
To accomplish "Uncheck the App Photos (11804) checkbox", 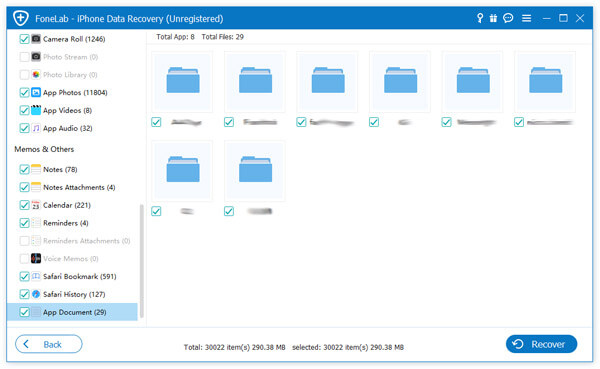I will click(24, 92).
